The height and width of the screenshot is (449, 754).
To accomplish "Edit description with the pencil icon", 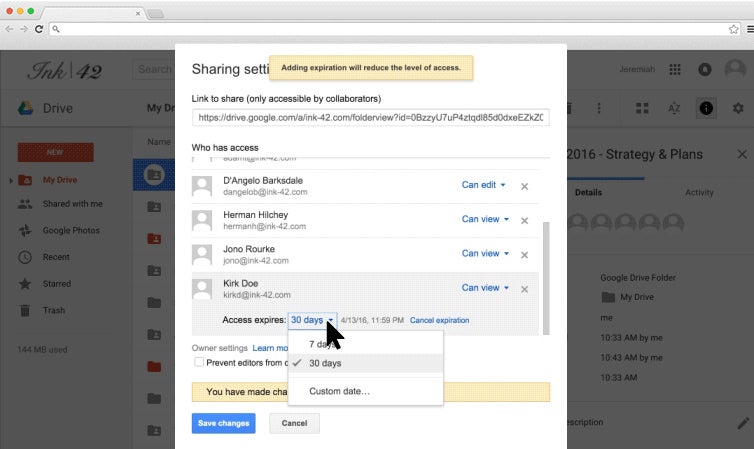I will 743,423.
